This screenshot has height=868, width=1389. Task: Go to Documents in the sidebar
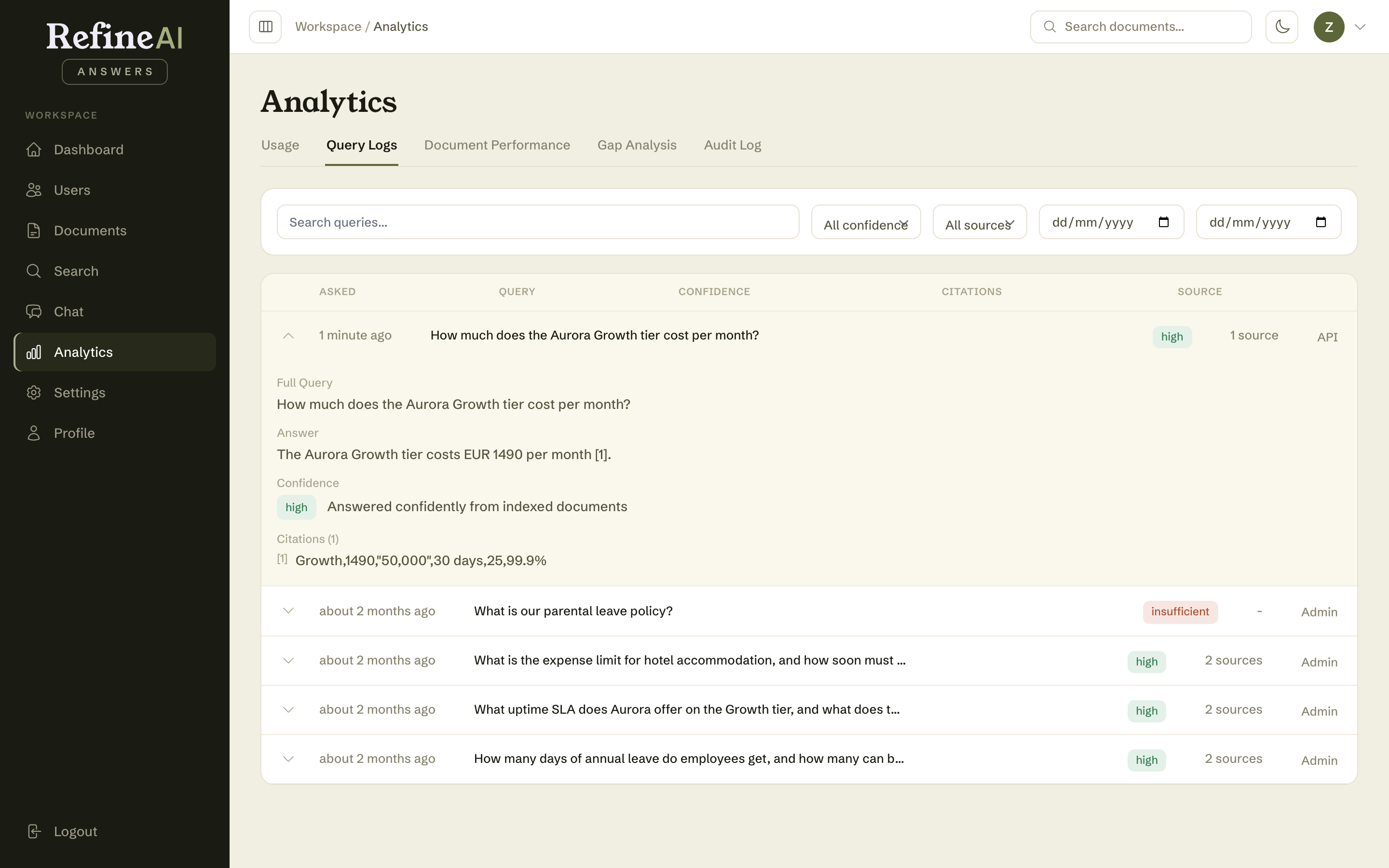pos(115,231)
